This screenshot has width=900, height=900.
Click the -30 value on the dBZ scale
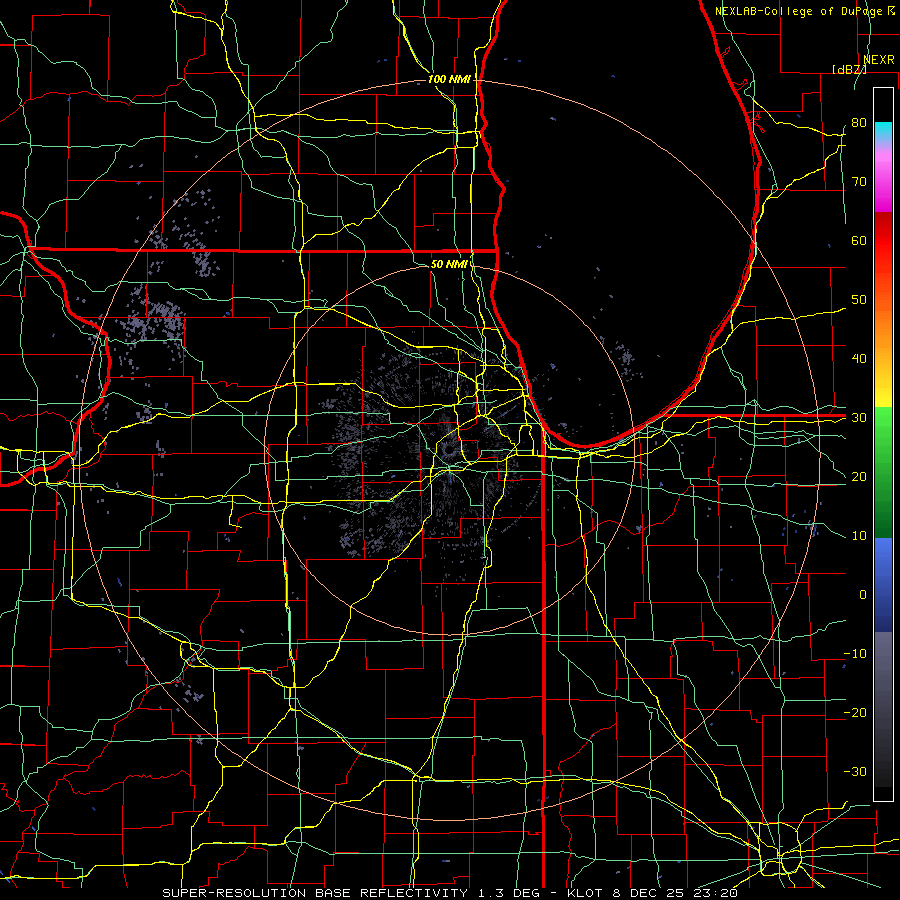click(x=855, y=771)
